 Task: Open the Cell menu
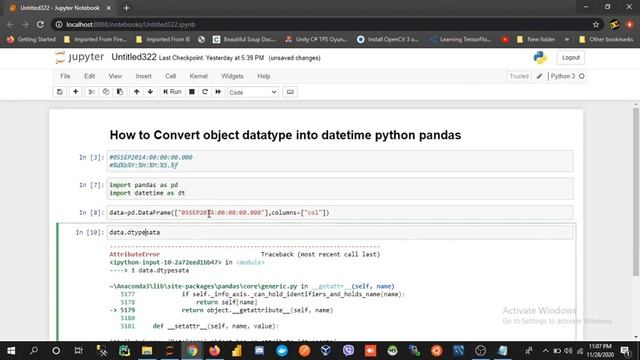[170, 76]
